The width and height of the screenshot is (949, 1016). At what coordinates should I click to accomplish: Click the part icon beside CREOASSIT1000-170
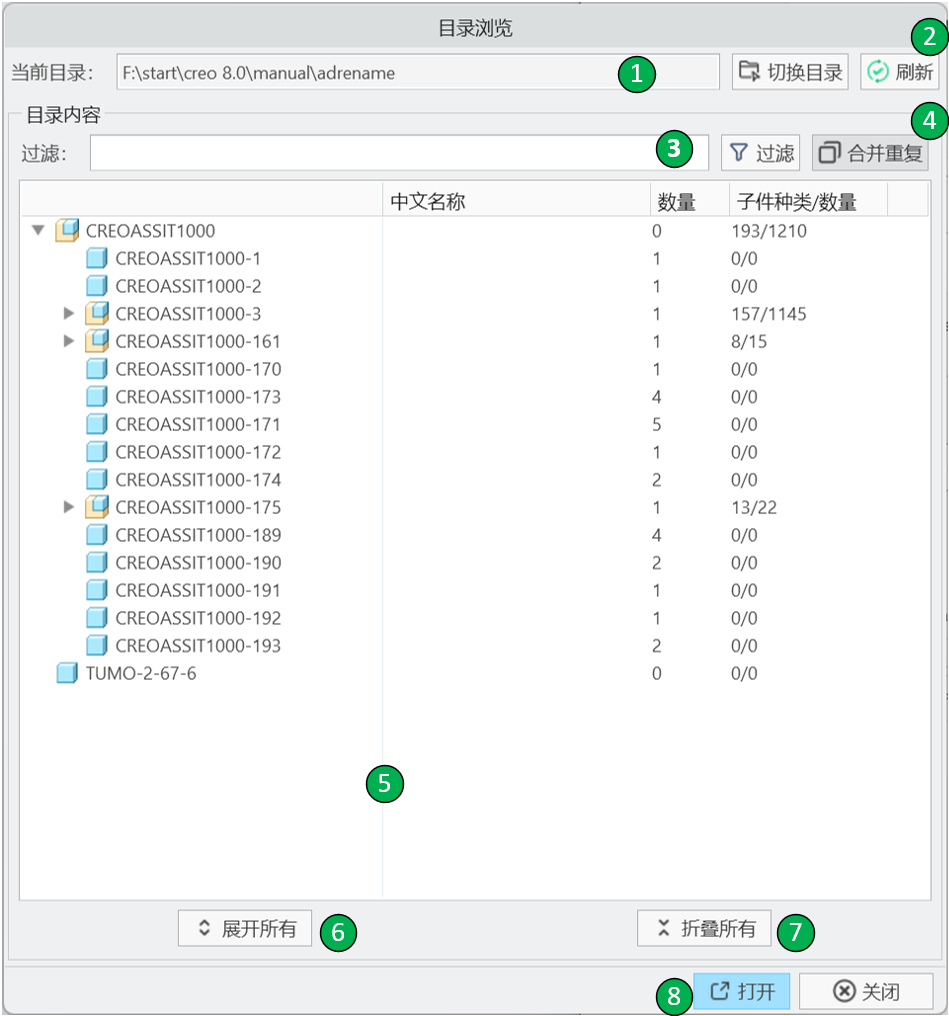(x=96, y=370)
